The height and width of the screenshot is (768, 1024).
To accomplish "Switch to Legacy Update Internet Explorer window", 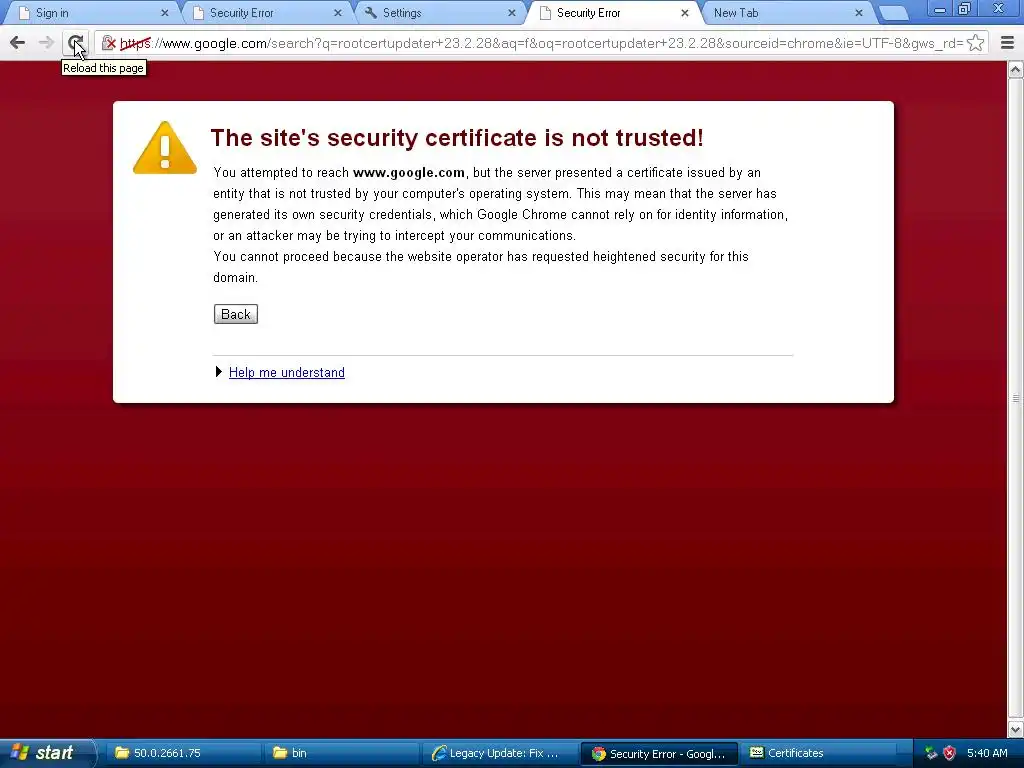I will pos(500,753).
